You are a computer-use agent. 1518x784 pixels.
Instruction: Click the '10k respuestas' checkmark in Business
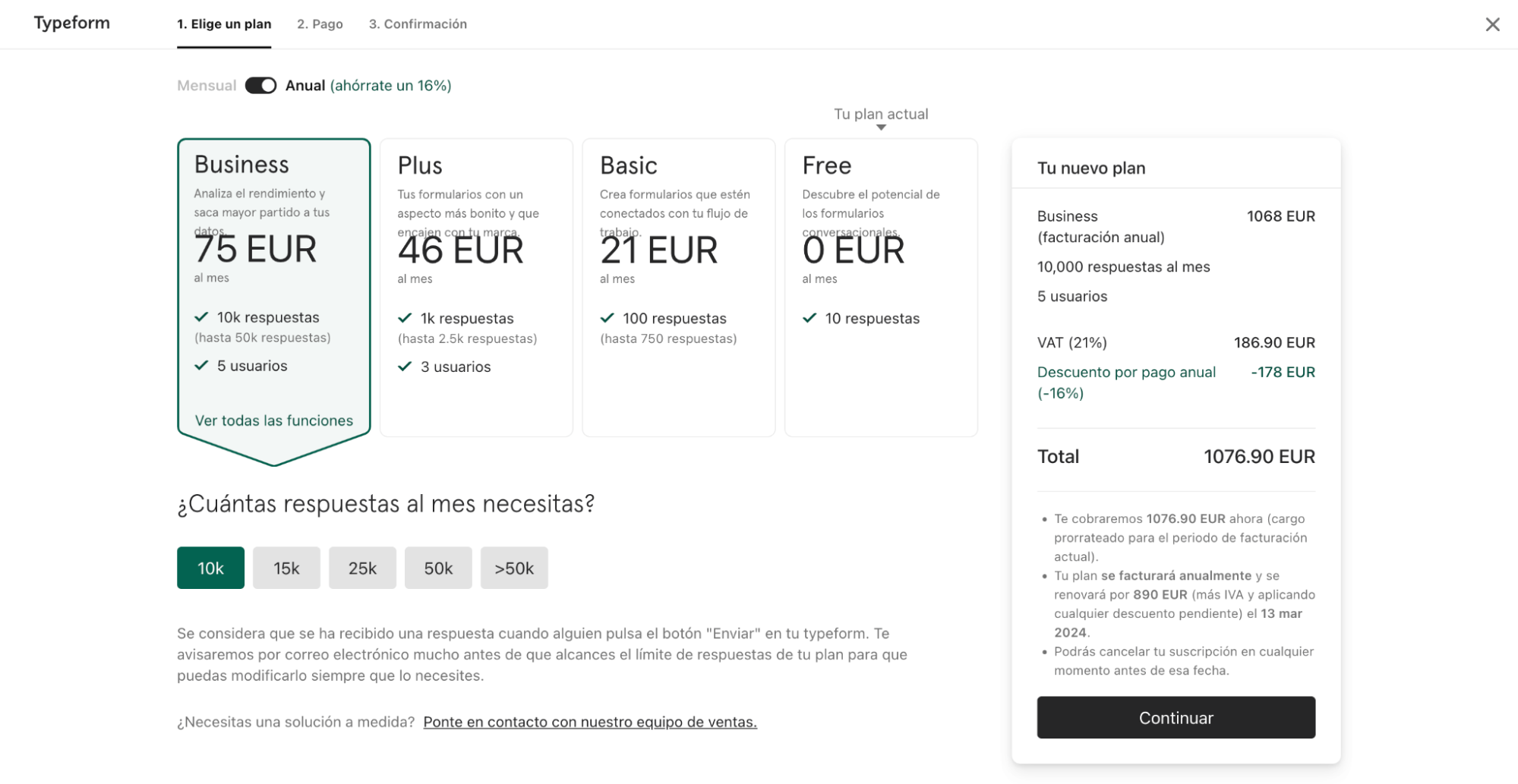point(201,316)
